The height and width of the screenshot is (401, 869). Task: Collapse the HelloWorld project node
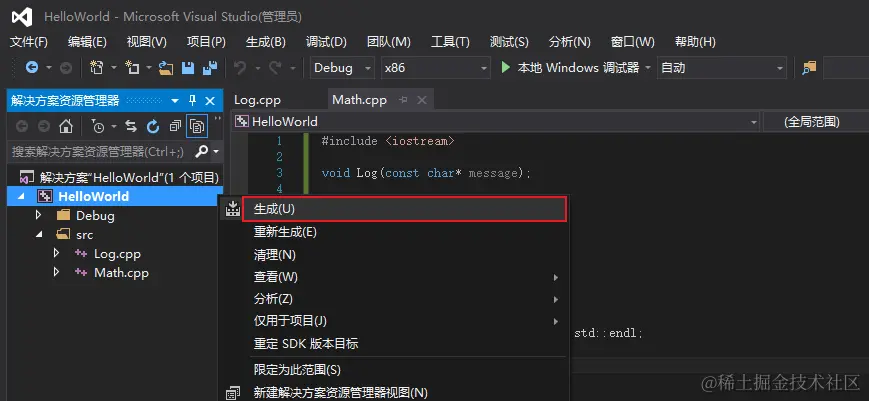pyautogui.click(x=21, y=196)
